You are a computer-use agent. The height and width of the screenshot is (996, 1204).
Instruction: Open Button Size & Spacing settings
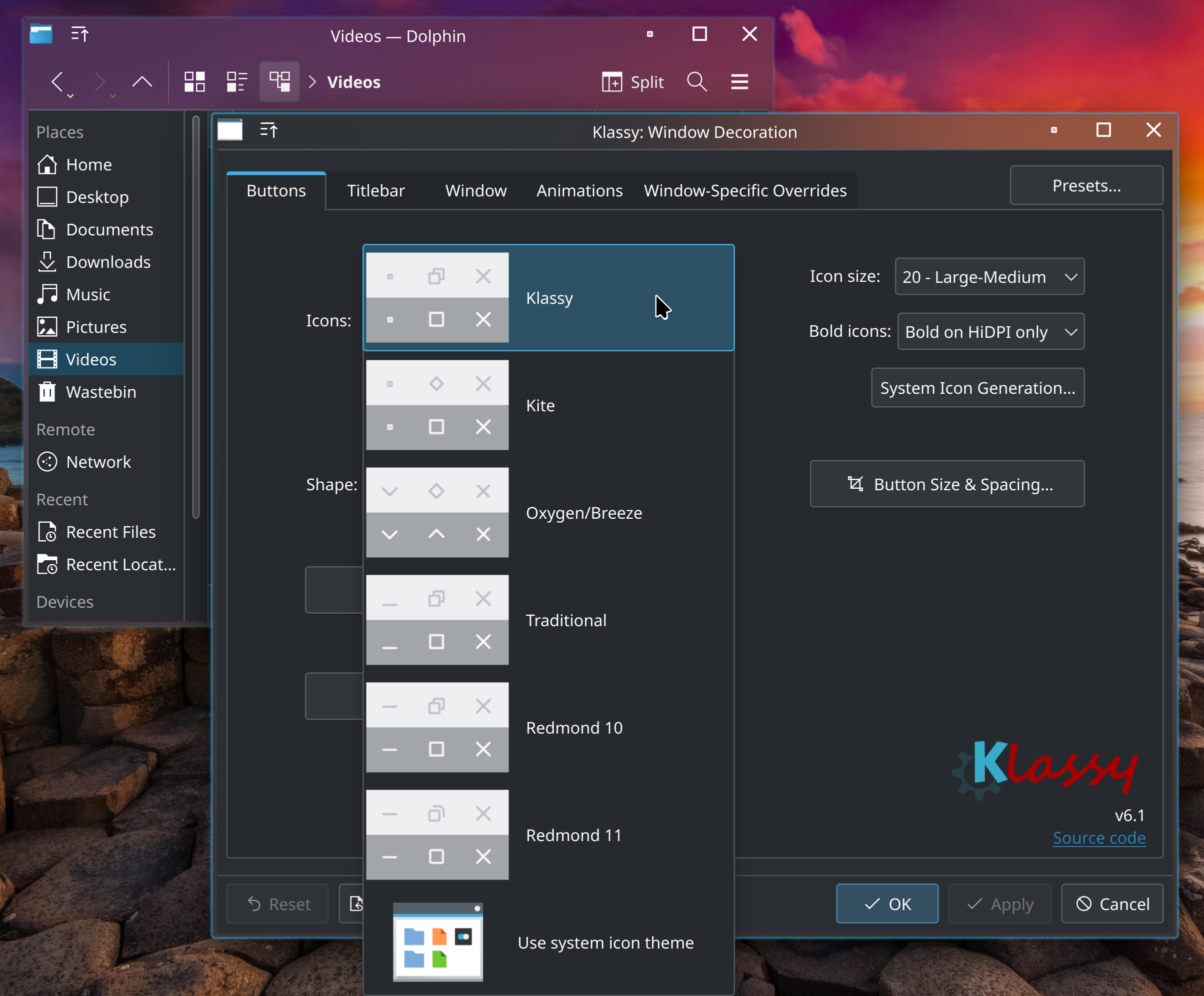(947, 484)
